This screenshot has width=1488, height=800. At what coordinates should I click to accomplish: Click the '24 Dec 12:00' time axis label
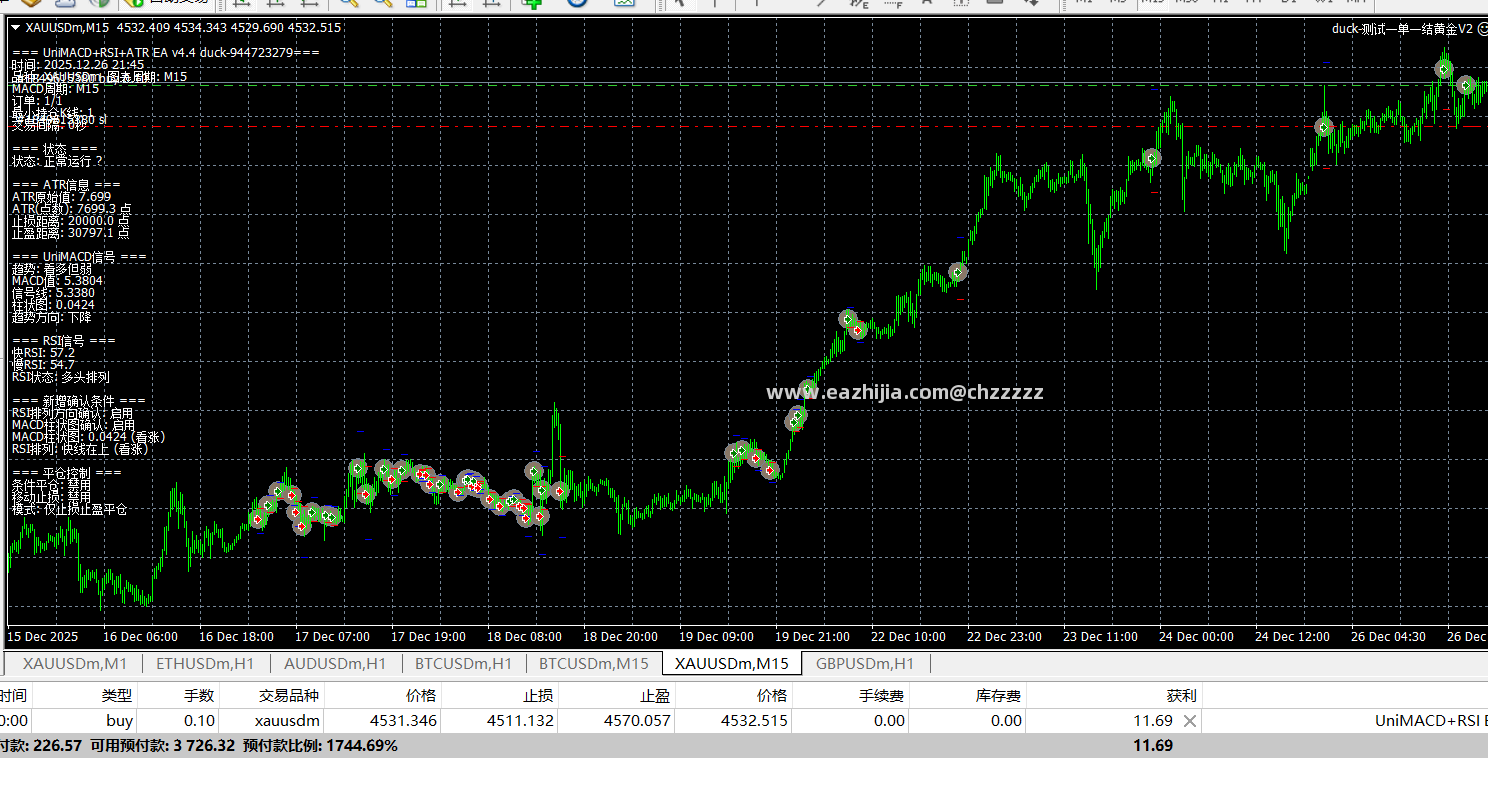tap(1292, 637)
